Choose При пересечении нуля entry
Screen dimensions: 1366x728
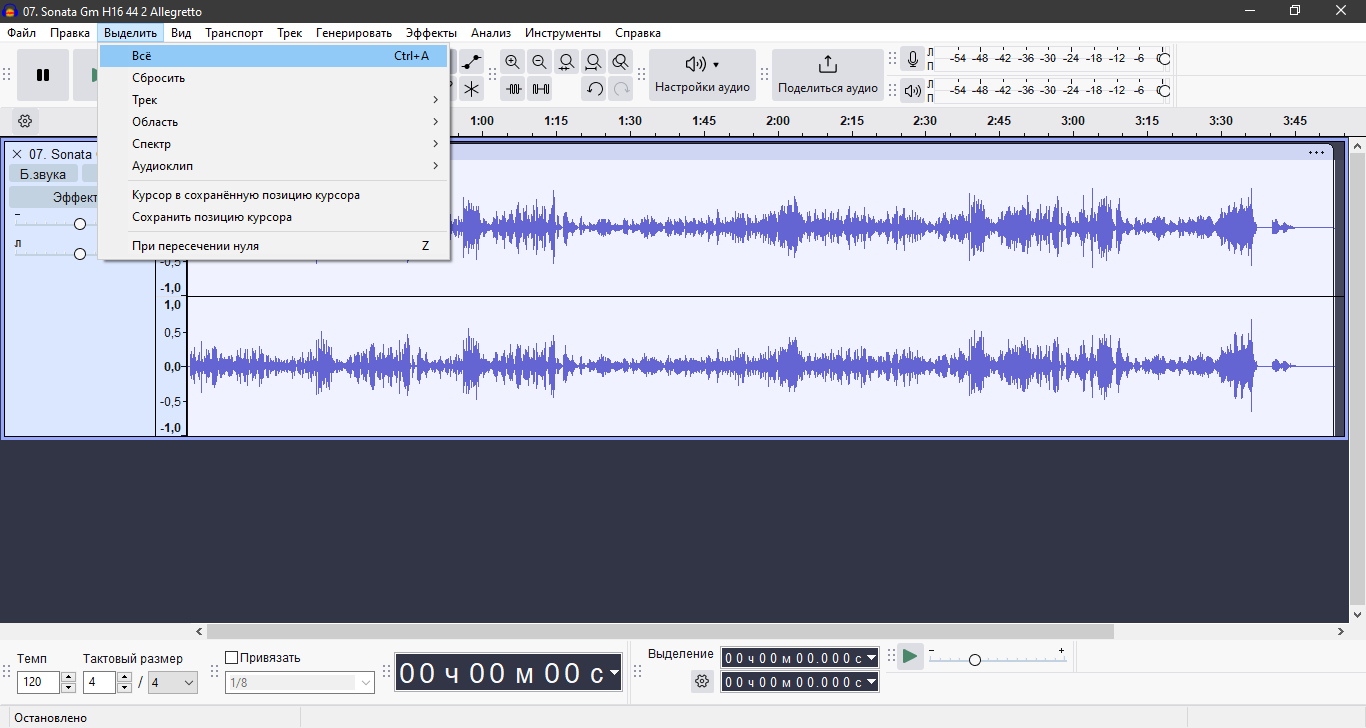click(274, 246)
